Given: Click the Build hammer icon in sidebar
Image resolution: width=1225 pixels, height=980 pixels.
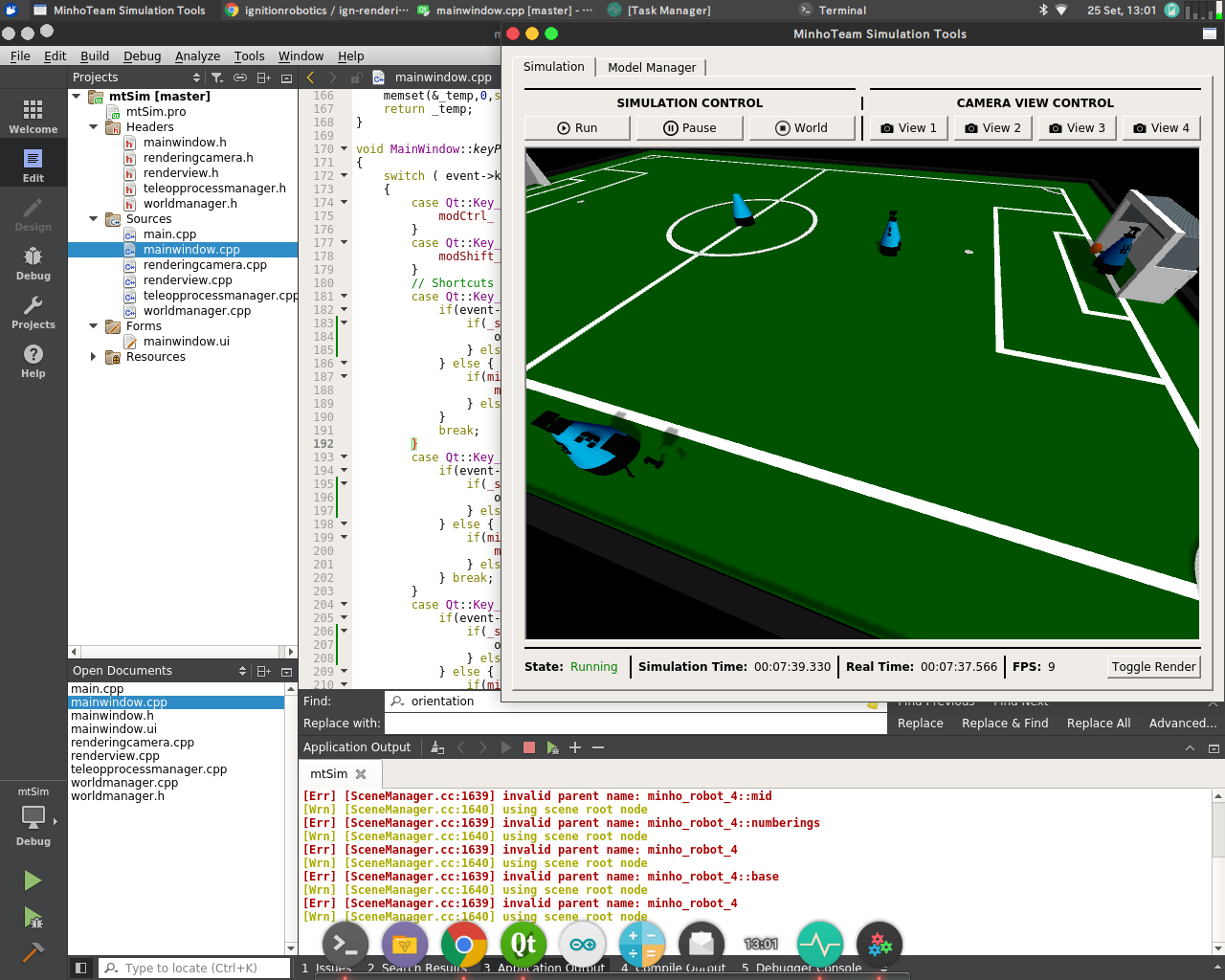Looking at the screenshot, I should (32, 953).
